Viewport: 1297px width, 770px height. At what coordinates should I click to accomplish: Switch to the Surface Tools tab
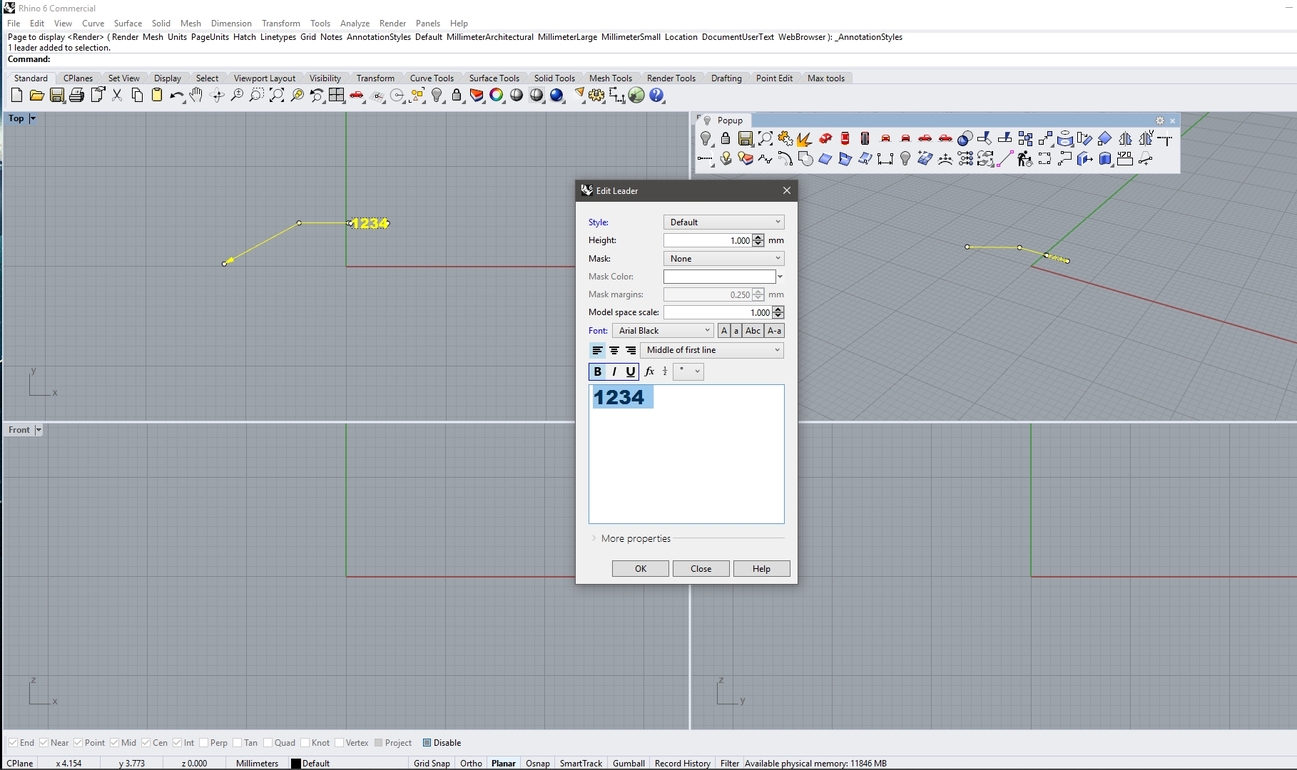tap(494, 78)
